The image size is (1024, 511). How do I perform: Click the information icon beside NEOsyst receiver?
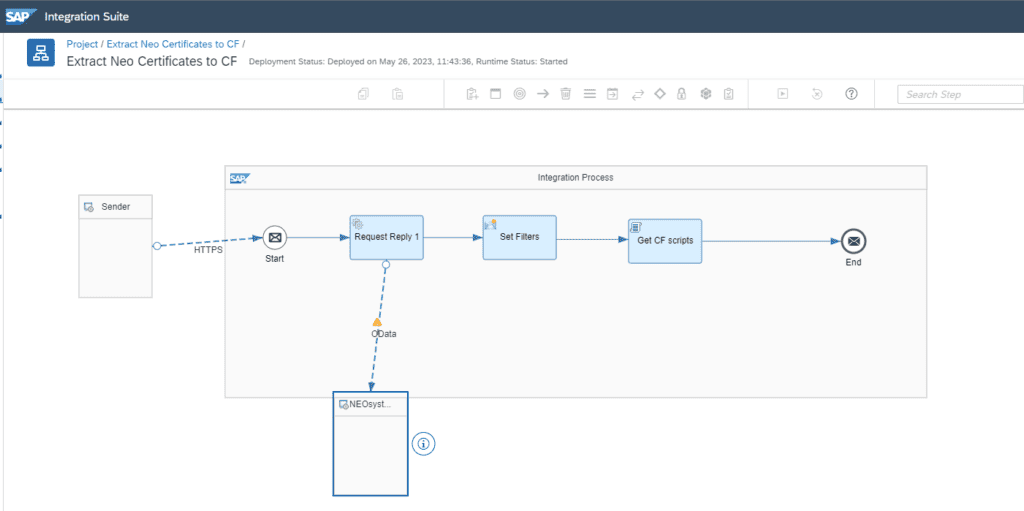coord(424,444)
